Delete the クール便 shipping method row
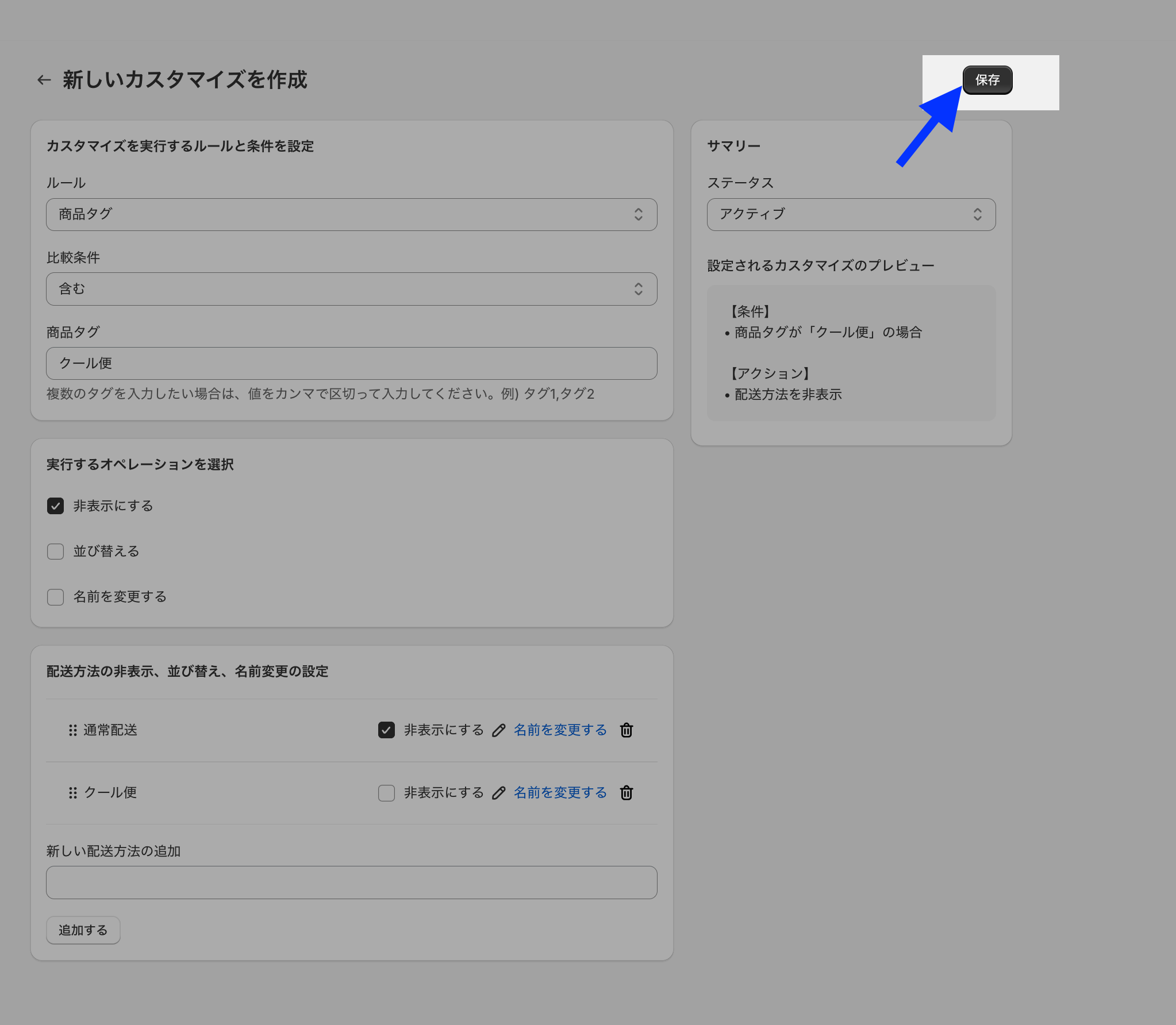 tap(626, 792)
